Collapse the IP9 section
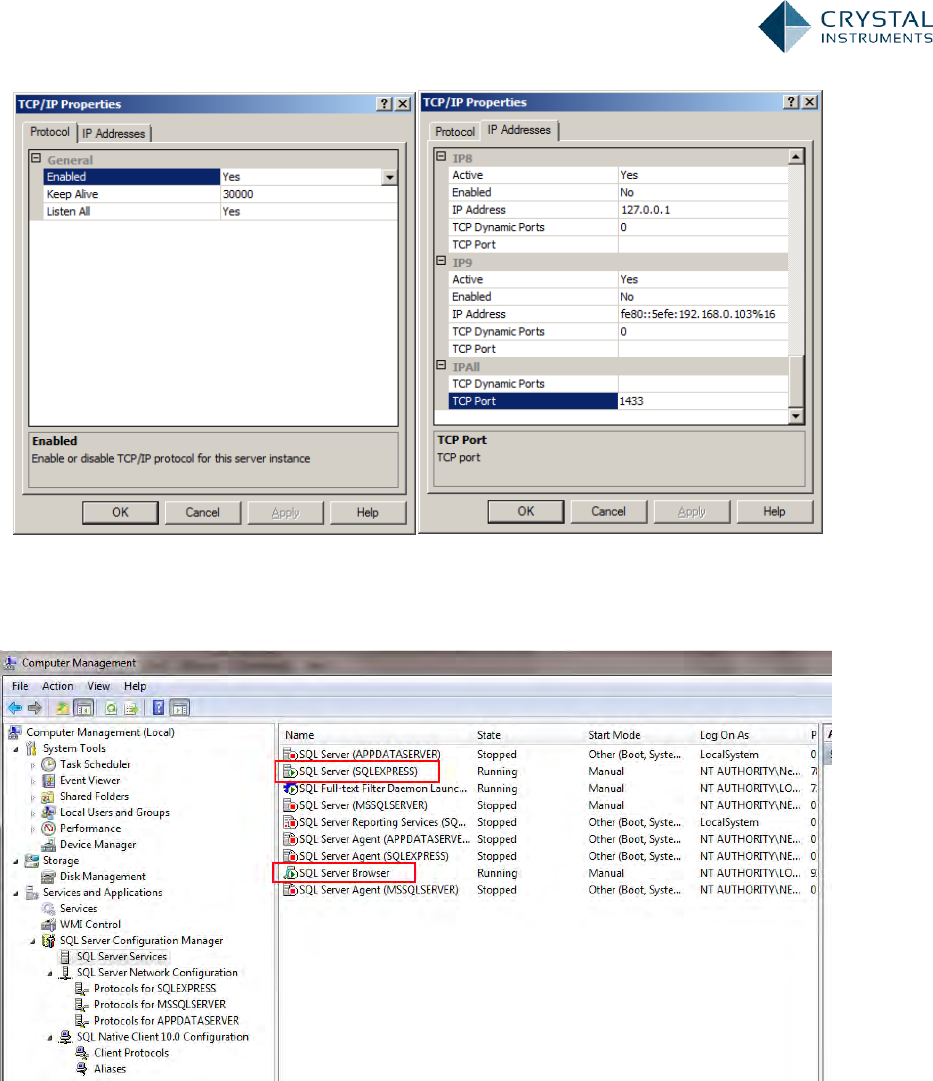The height and width of the screenshot is (1081, 933). [x=441, y=261]
